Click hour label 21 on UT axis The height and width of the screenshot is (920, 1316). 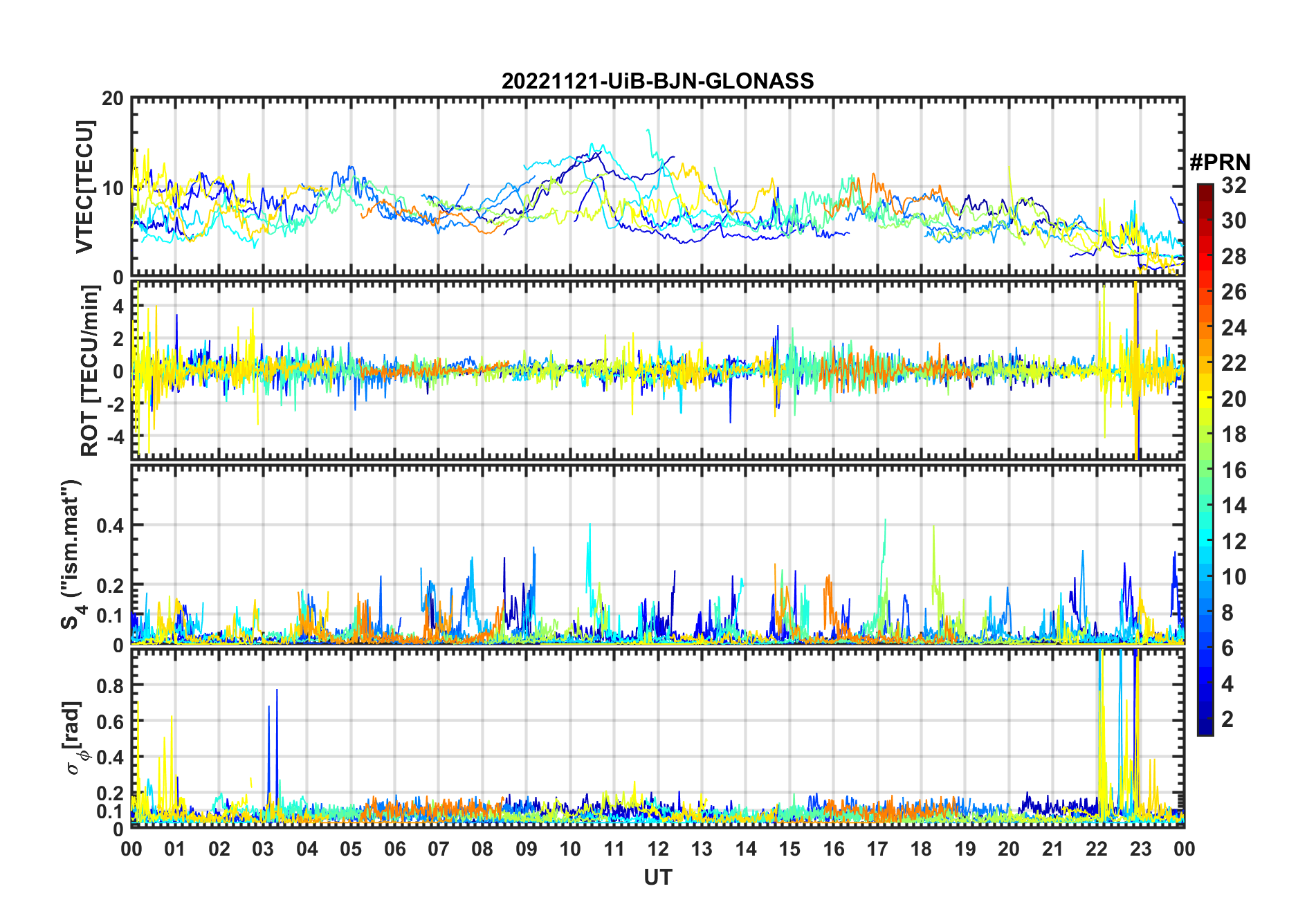pyautogui.click(x=1053, y=849)
